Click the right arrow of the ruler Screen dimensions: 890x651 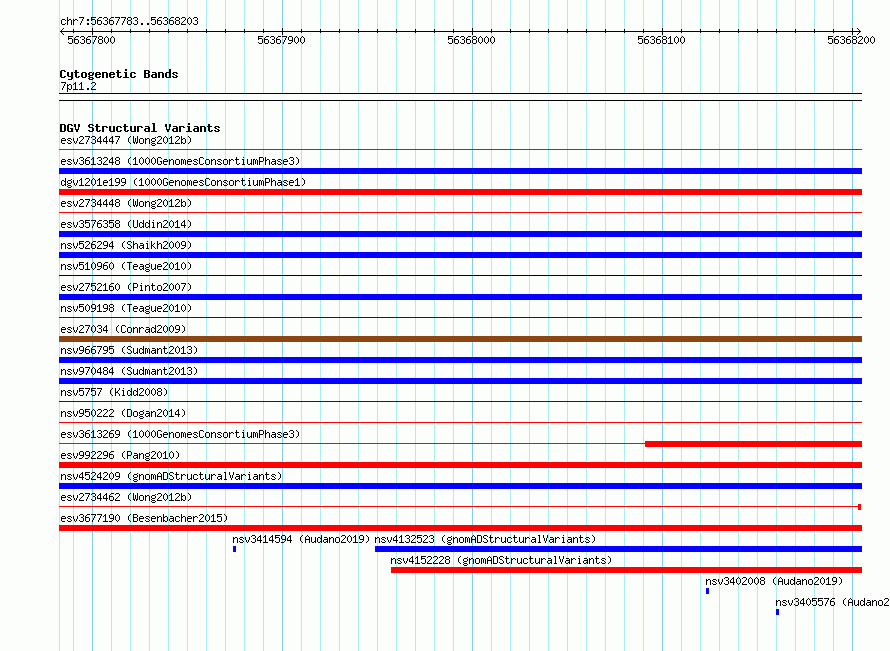pyautogui.click(x=859, y=32)
